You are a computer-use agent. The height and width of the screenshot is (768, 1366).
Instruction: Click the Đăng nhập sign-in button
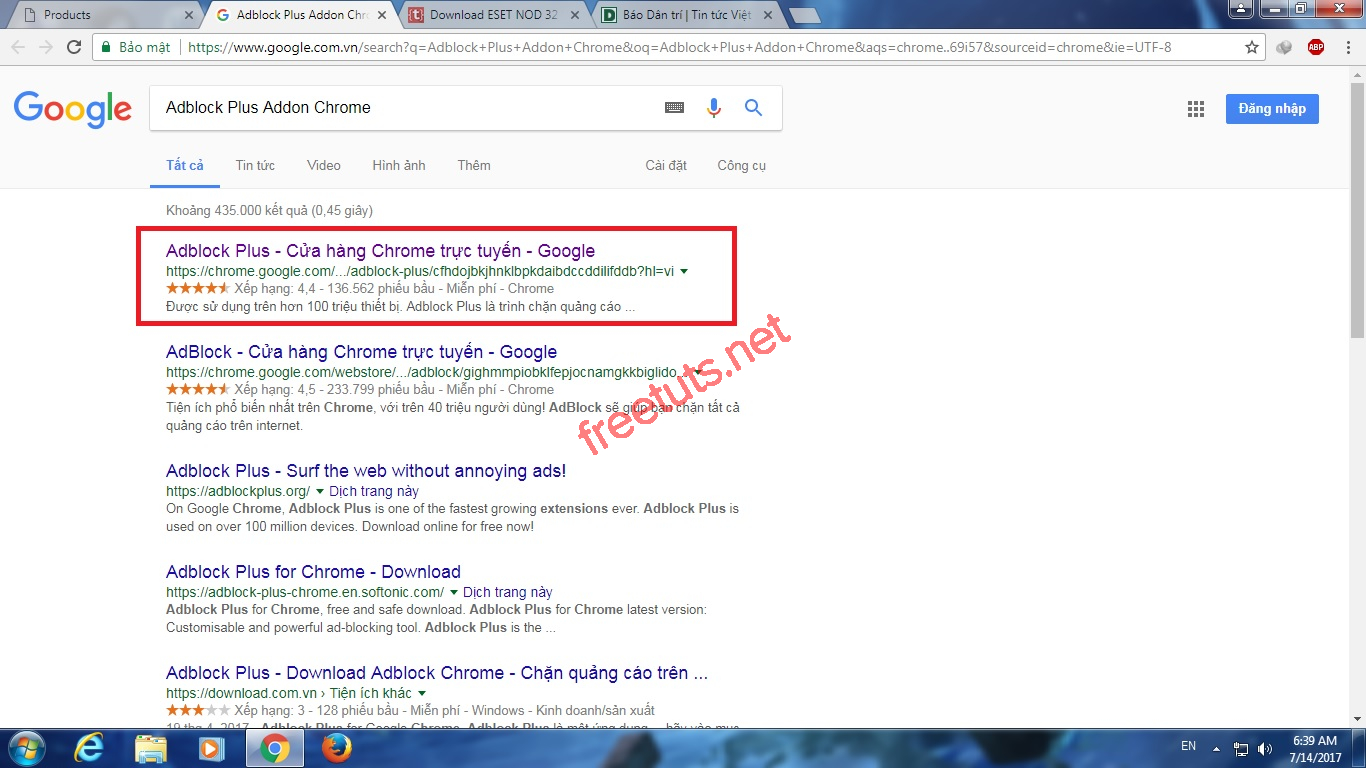pyautogui.click(x=1272, y=109)
